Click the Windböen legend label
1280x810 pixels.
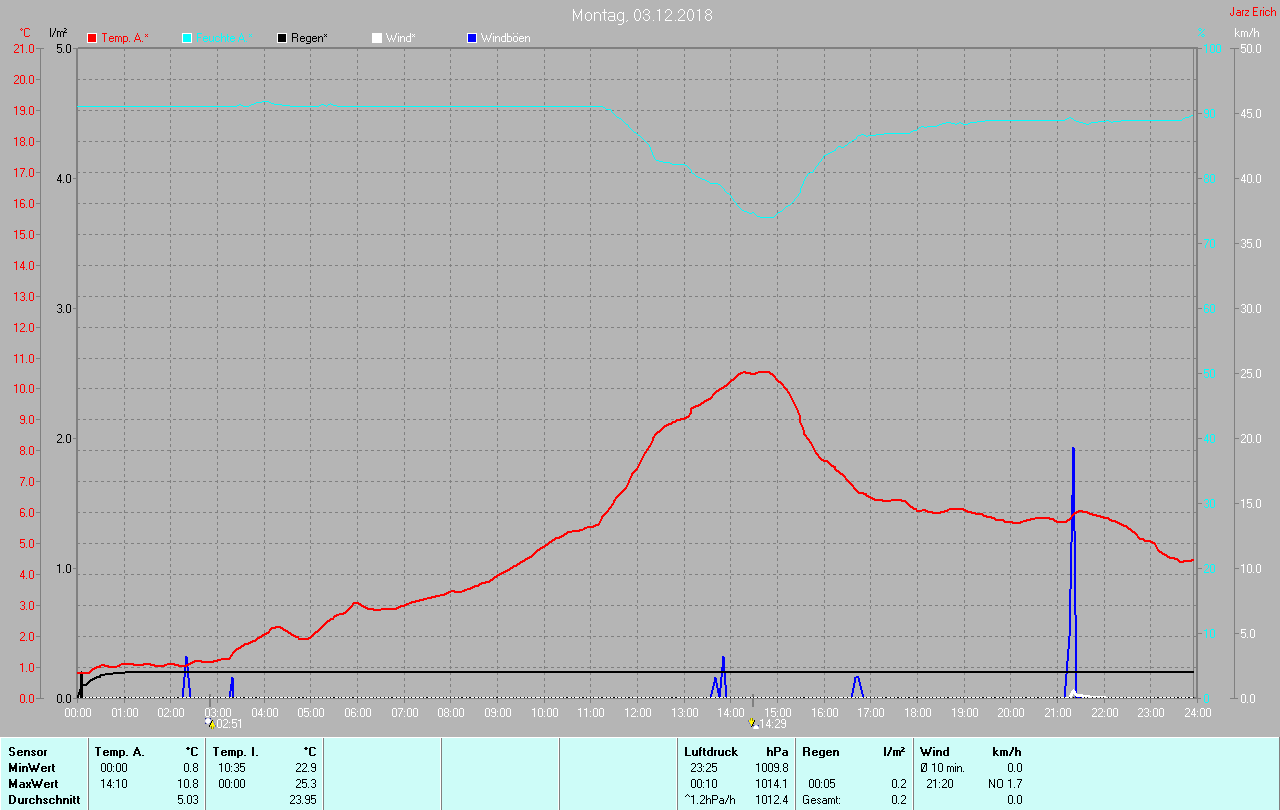[505, 38]
